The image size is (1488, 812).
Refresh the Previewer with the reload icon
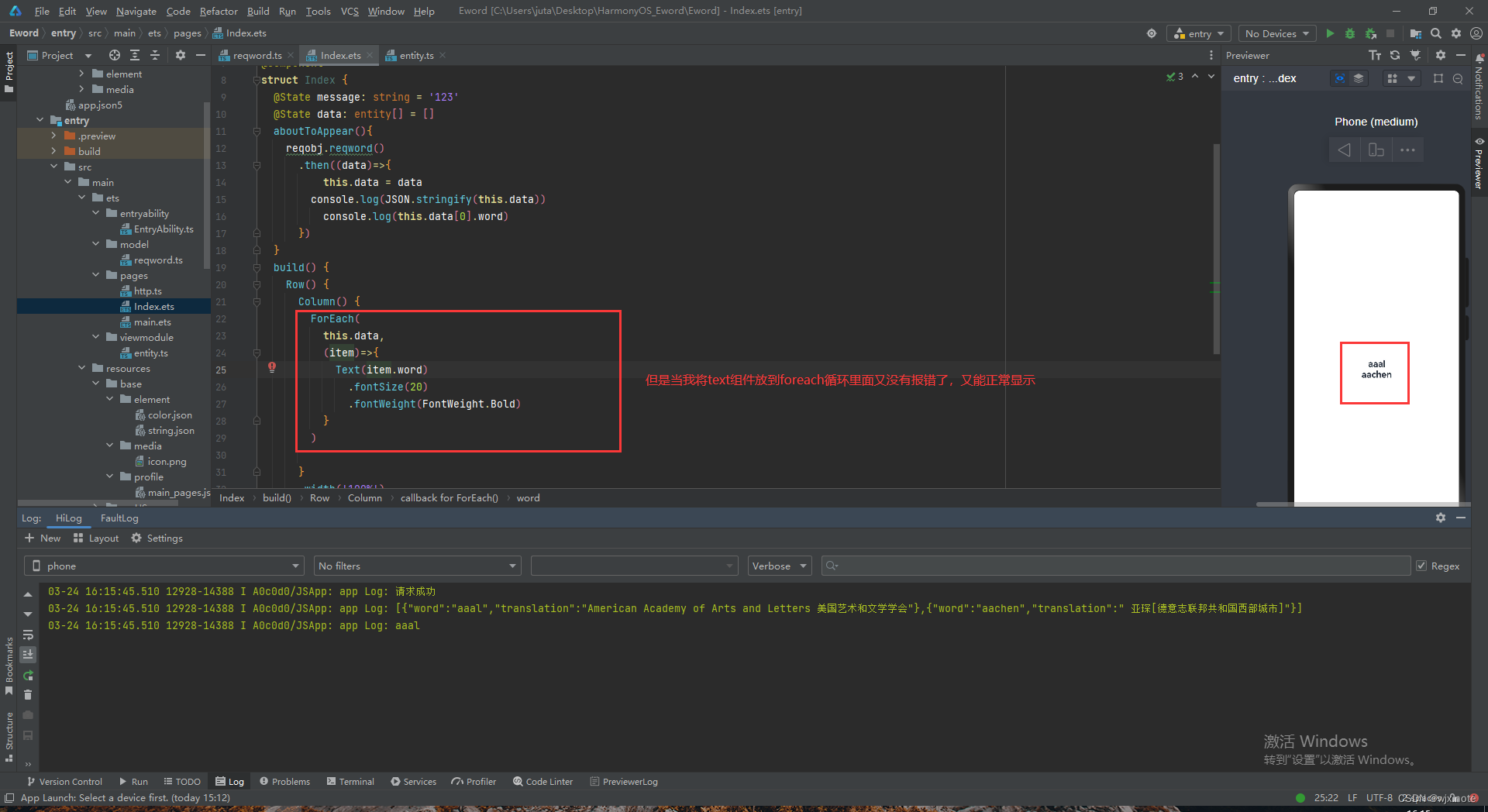pos(1395,55)
